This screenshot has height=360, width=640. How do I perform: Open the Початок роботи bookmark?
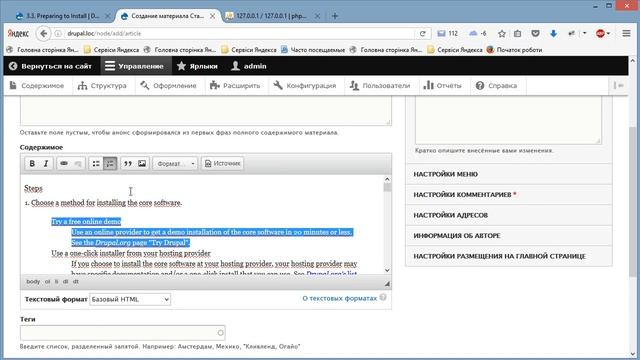click(x=514, y=50)
